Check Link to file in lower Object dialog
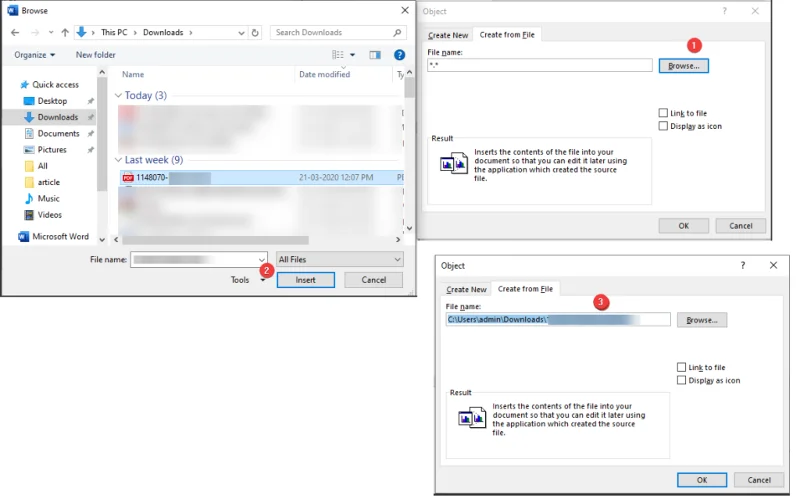 (x=701, y=367)
